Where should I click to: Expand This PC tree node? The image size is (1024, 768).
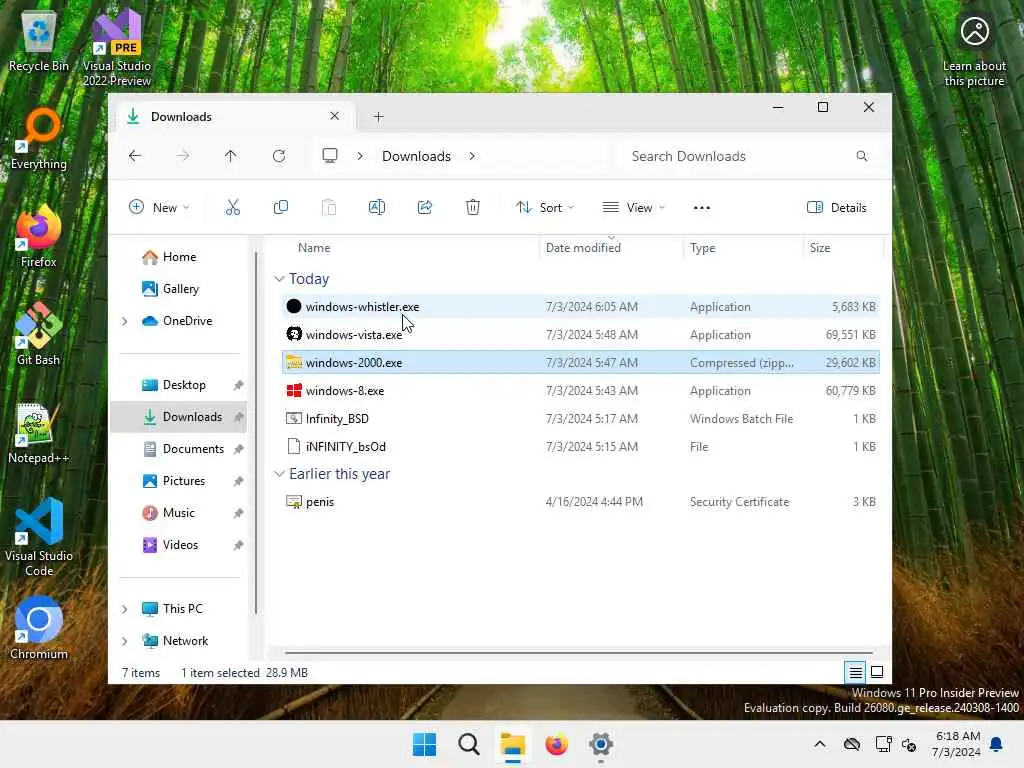click(125, 609)
